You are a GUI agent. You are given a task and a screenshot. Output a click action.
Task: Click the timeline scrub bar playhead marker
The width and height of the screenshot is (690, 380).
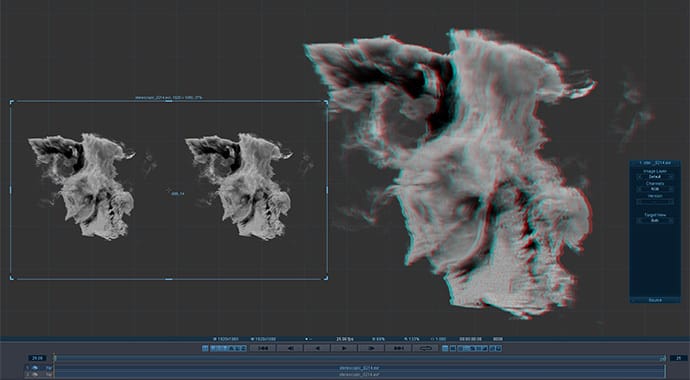point(55,358)
